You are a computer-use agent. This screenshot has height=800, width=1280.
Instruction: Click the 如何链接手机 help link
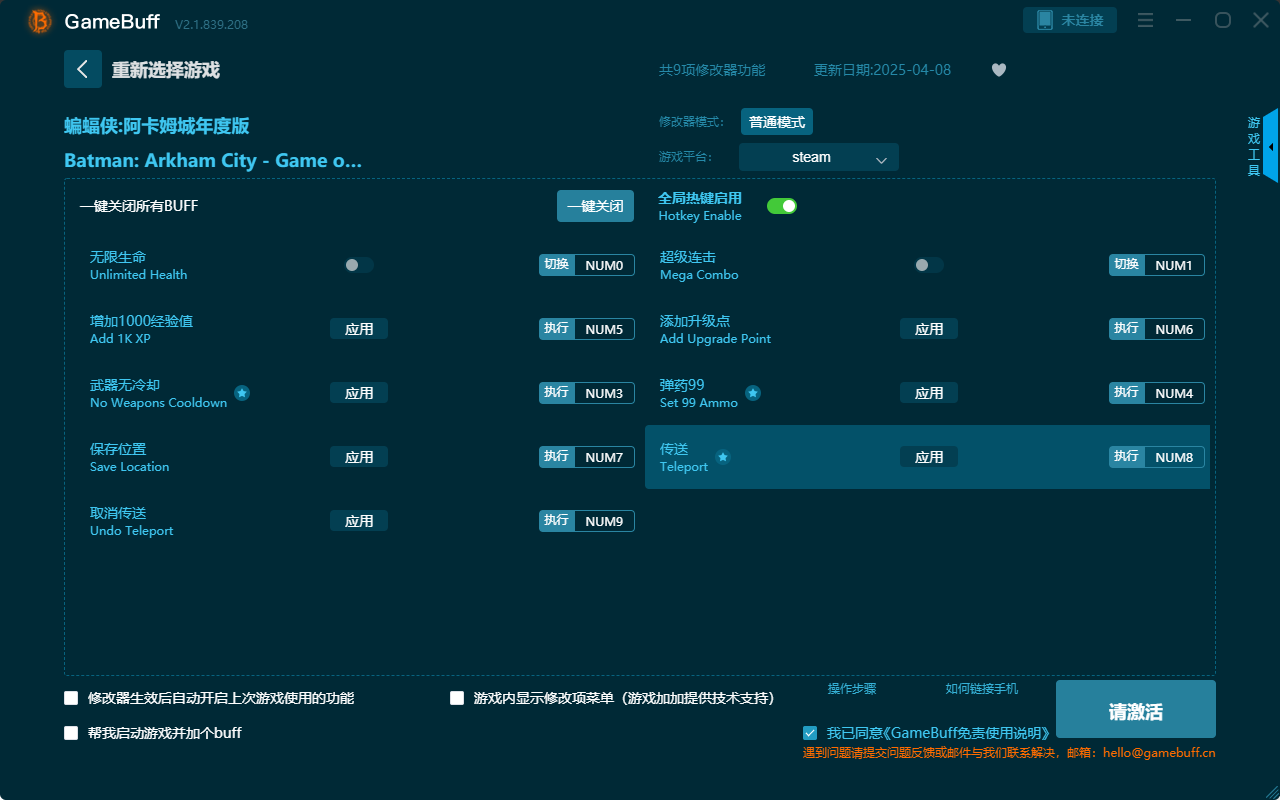(981, 689)
